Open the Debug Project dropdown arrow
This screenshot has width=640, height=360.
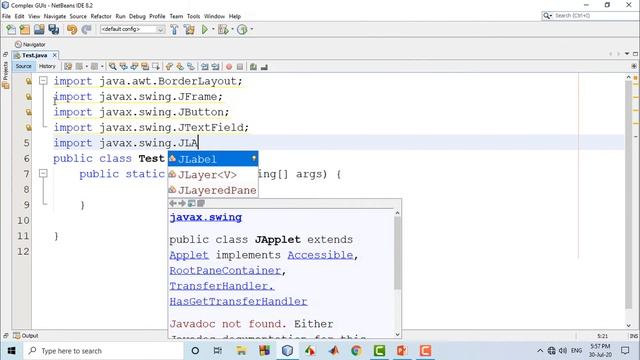point(232,29)
